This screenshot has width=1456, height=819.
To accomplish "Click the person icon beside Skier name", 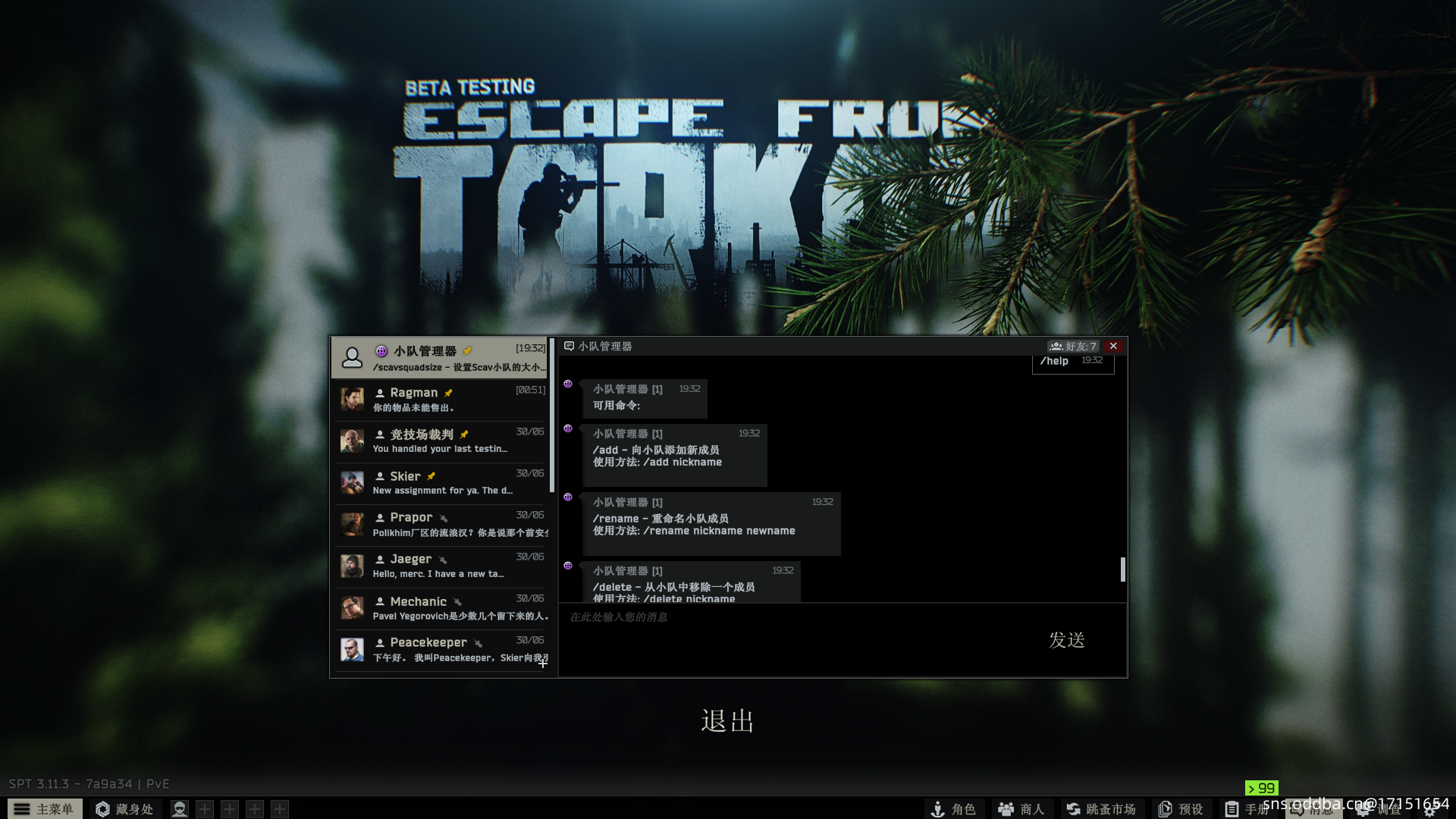I will click(x=380, y=476).
